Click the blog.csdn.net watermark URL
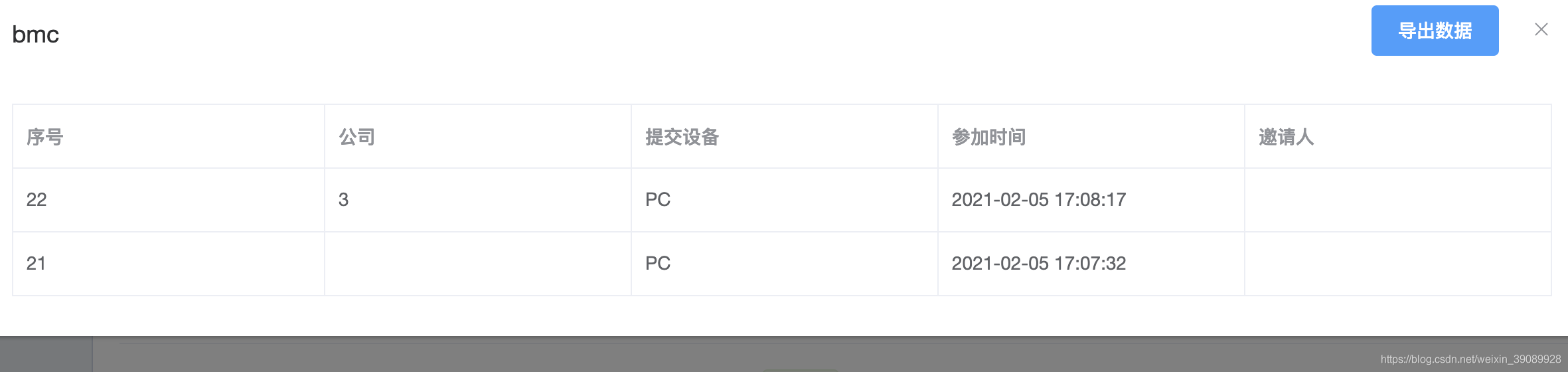 pos(1470,359)
